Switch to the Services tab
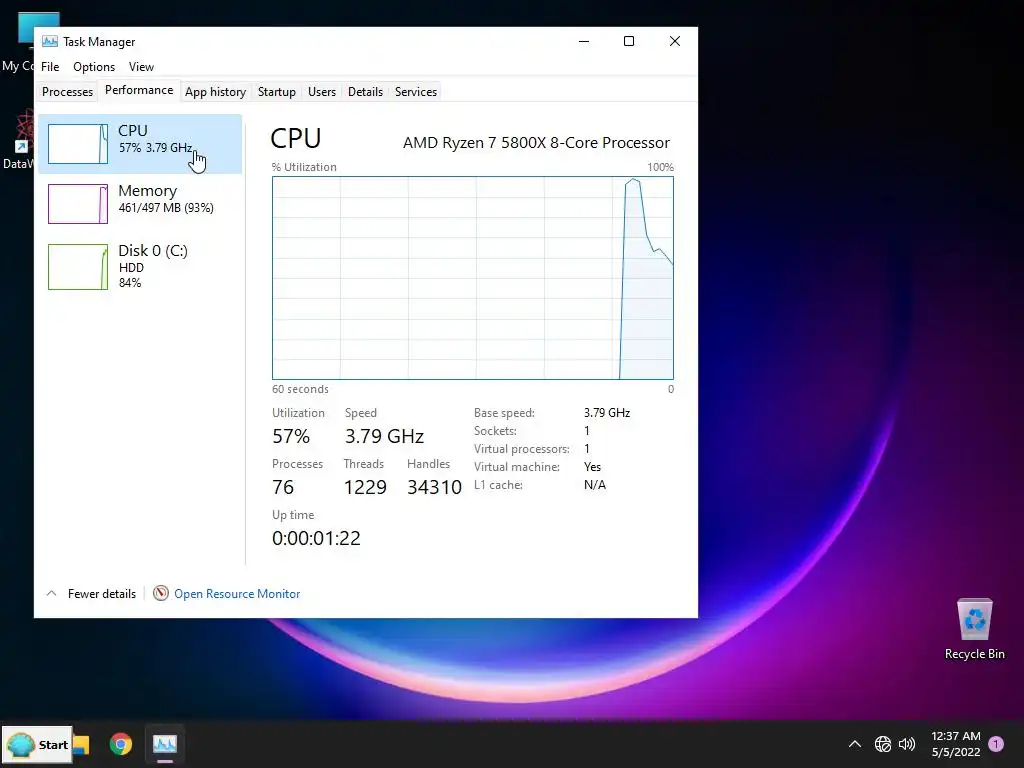 416,92
